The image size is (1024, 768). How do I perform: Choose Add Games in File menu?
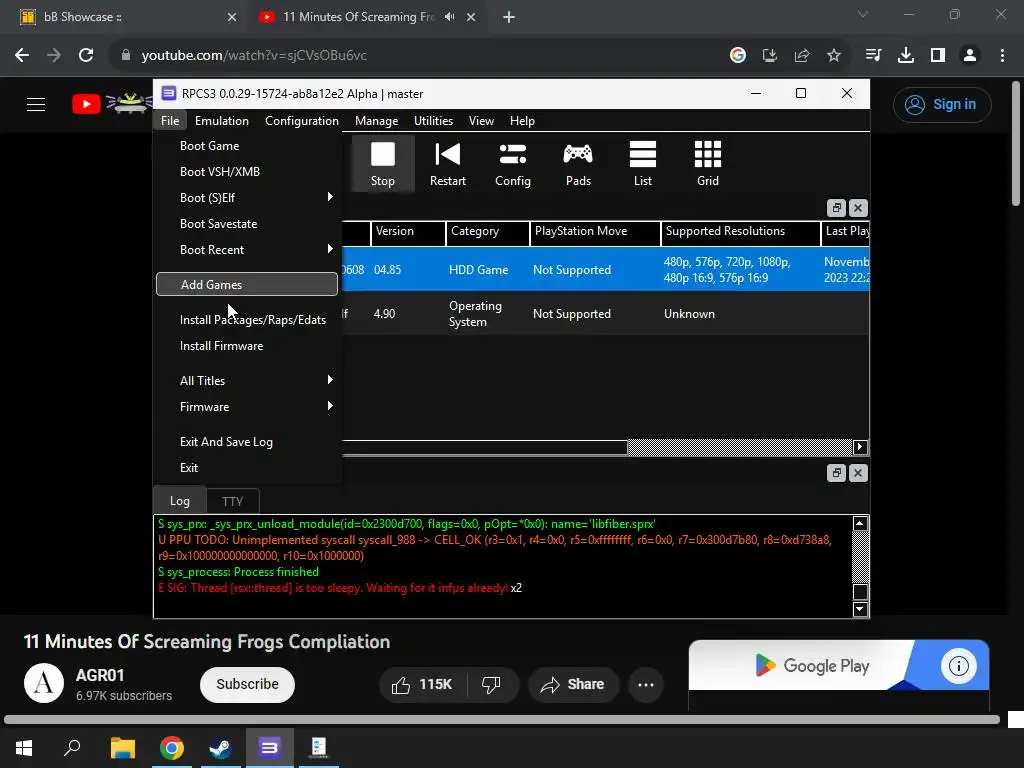point(247,284)
